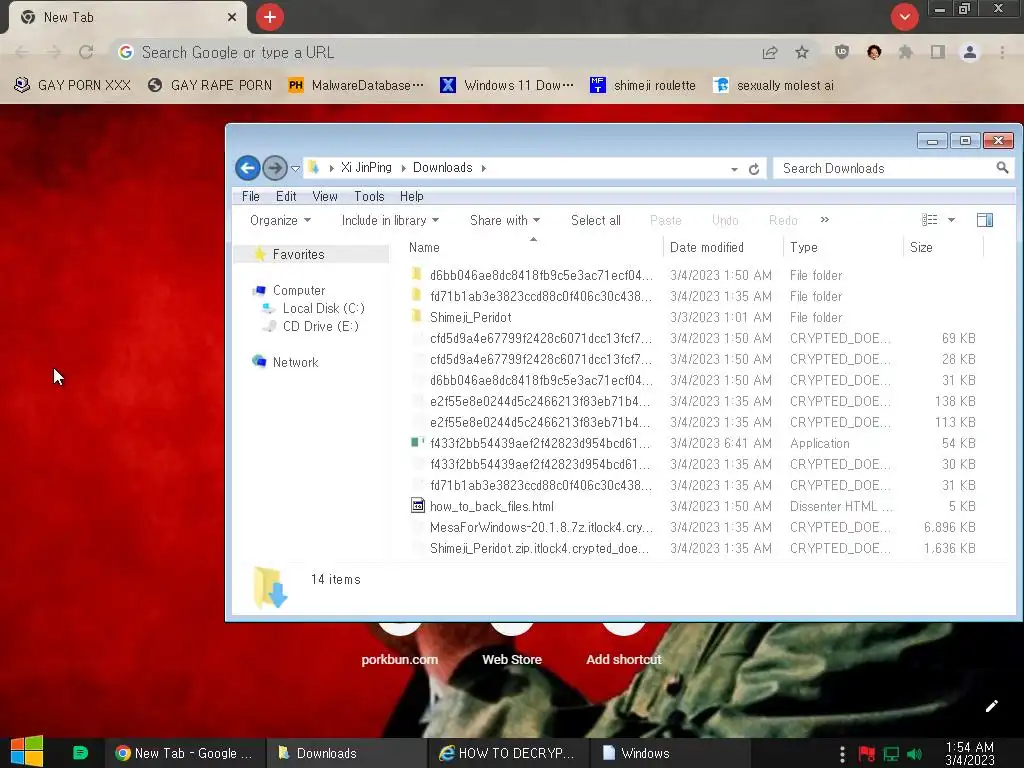The image size is (1024, 768).
Task: Click the Explorer forward arrow button
Action: click(x=275, y=168)
